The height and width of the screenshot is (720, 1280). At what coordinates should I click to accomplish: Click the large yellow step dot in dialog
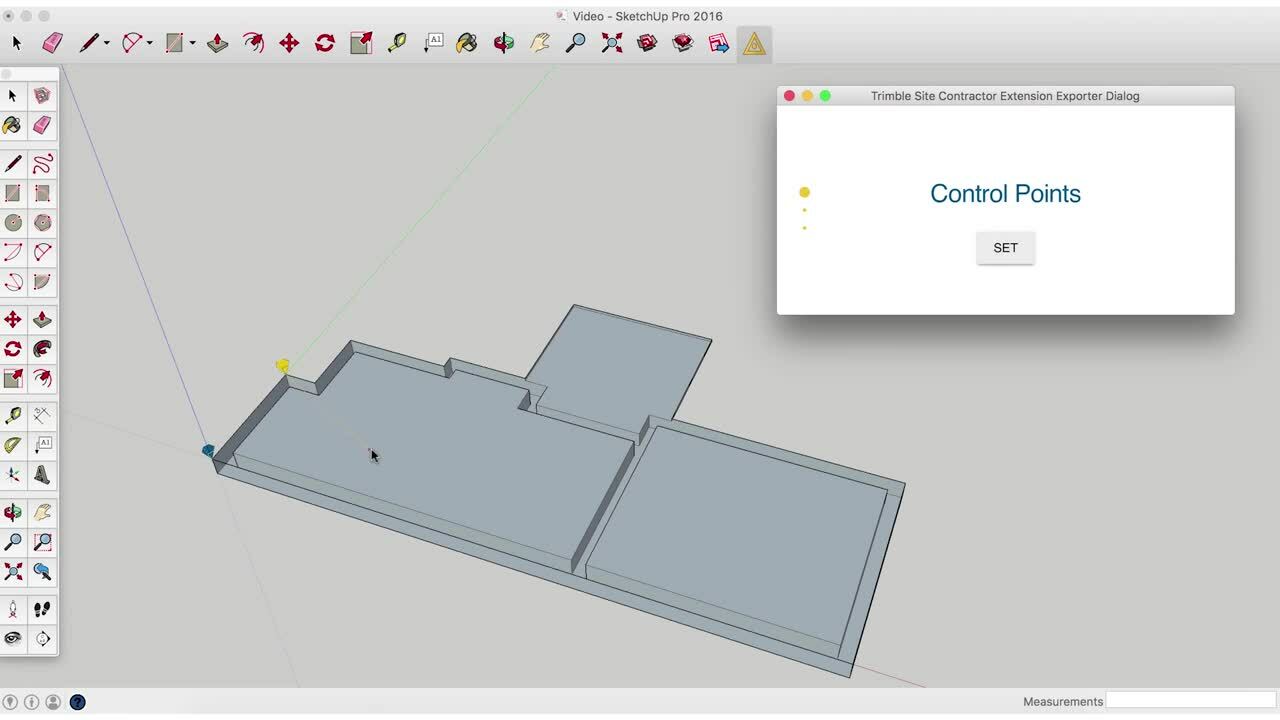[804, 192]
